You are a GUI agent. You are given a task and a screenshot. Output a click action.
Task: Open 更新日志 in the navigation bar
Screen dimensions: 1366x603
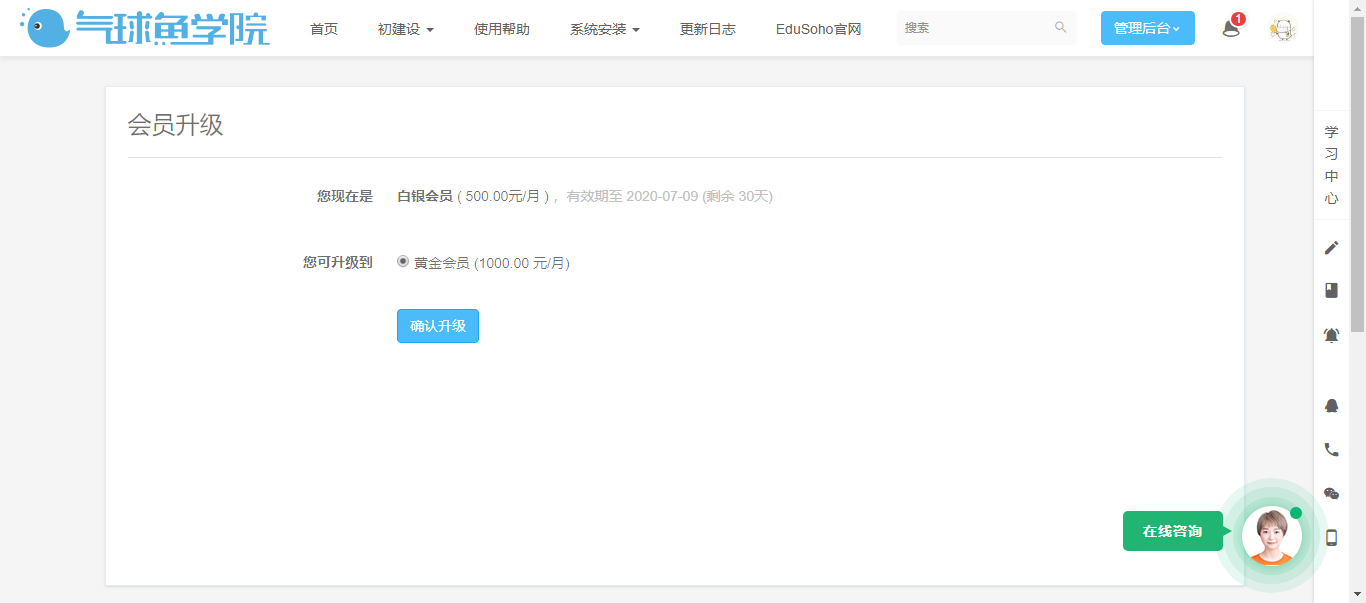(x=708, y=29)
